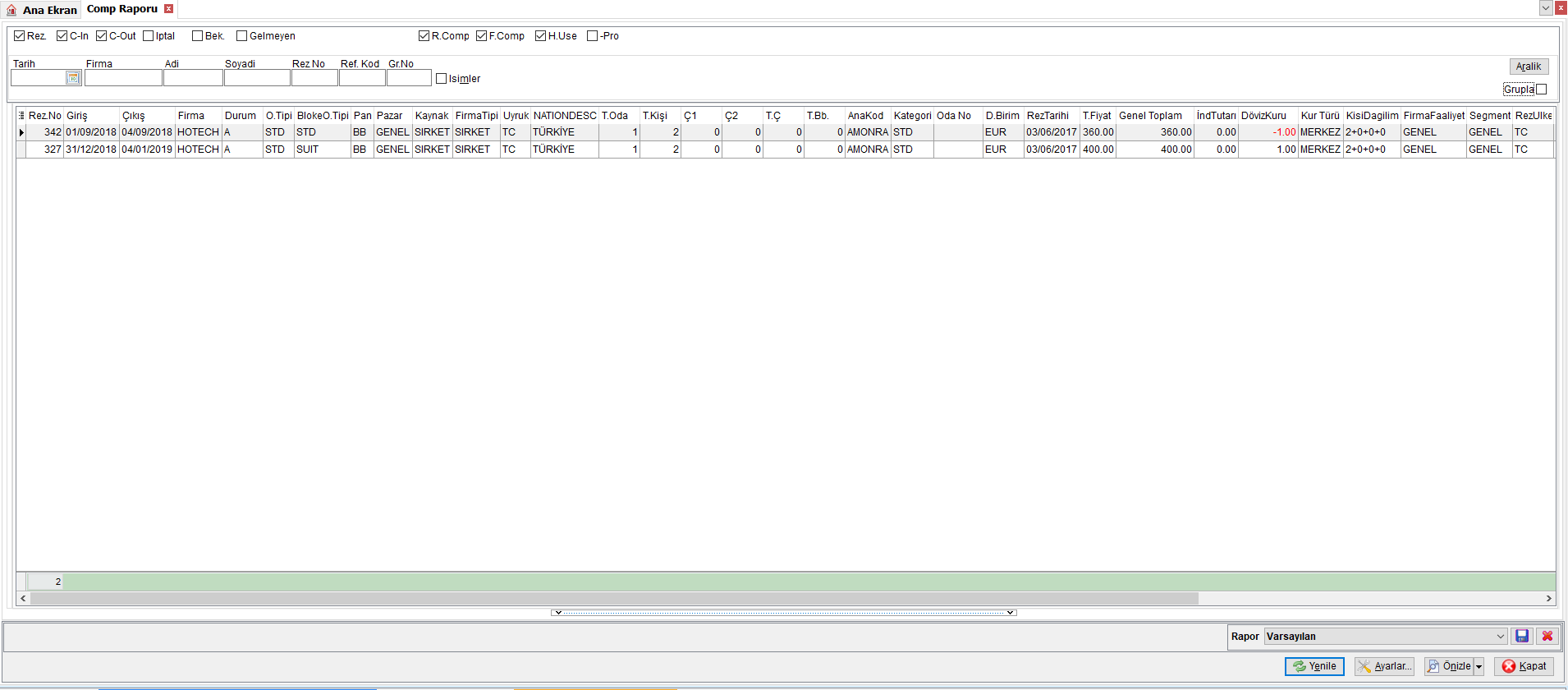
Task: Save the report layout with floppy icon
Action: 1522,636
